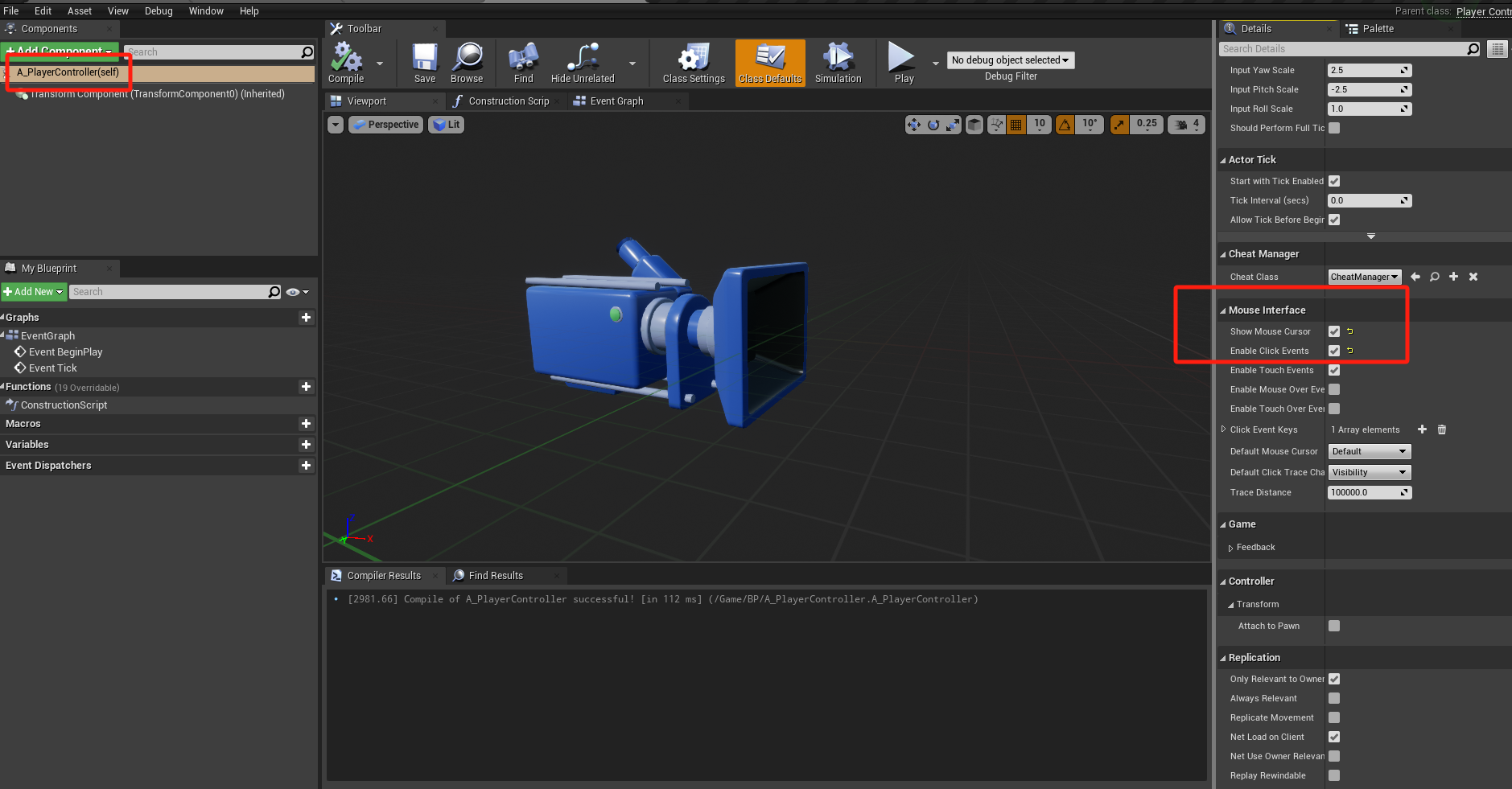Delete Click Event Keys array with trash icon
1512x789 pixels.
pyautogui.click(x=1442, y=429)
